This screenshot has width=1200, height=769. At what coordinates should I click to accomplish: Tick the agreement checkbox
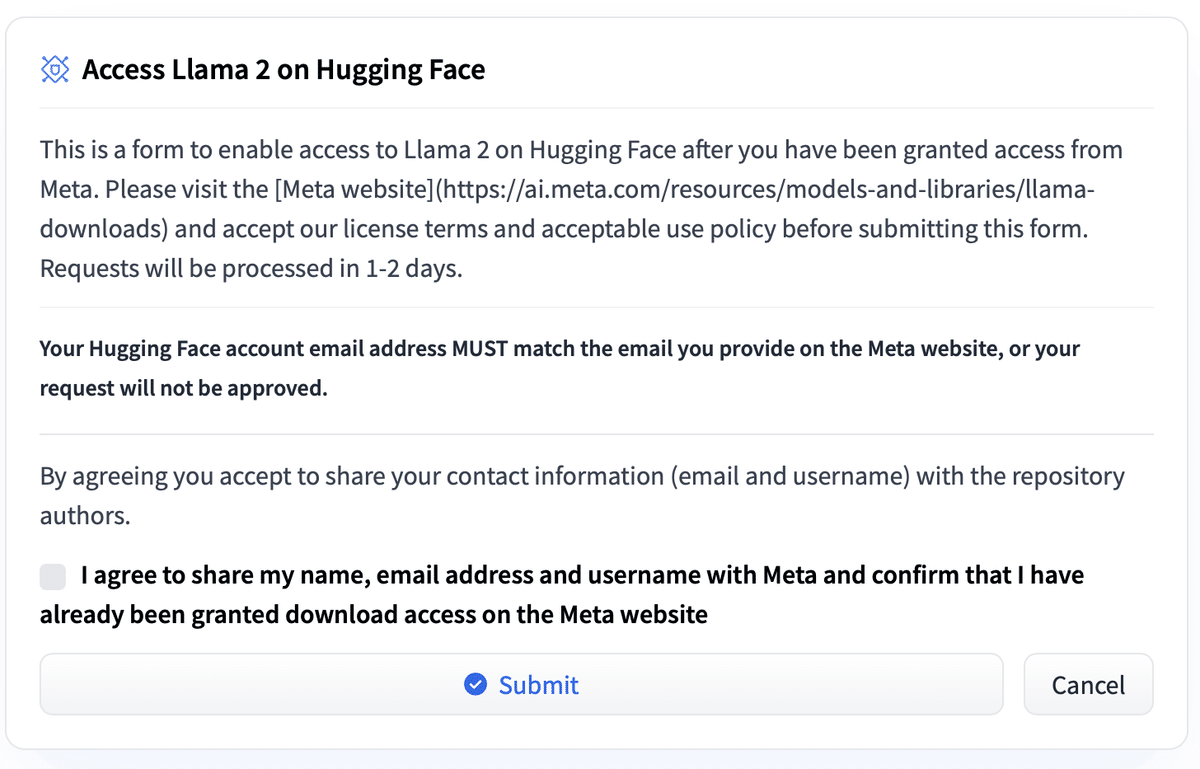point(53,576)
